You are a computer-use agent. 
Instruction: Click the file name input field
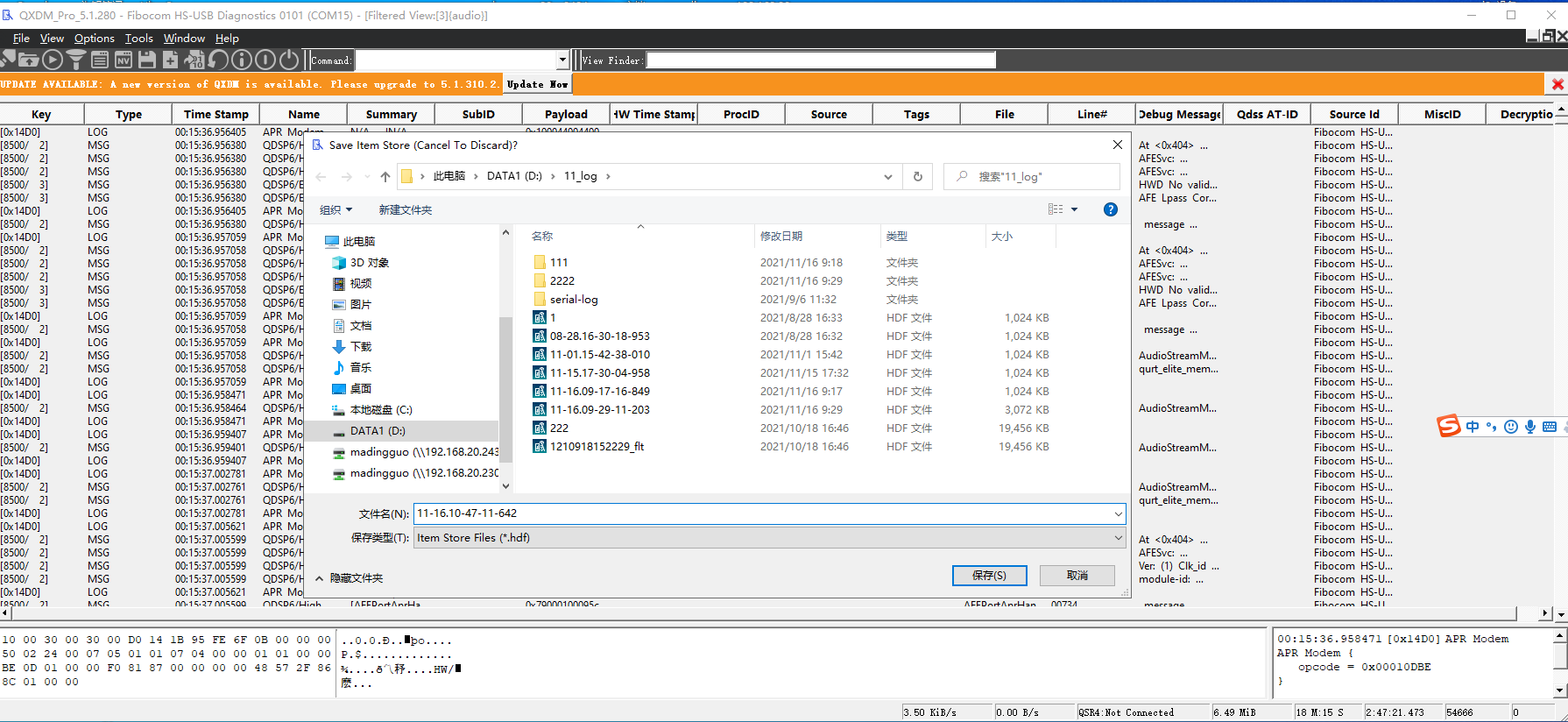tap(762, 513)
